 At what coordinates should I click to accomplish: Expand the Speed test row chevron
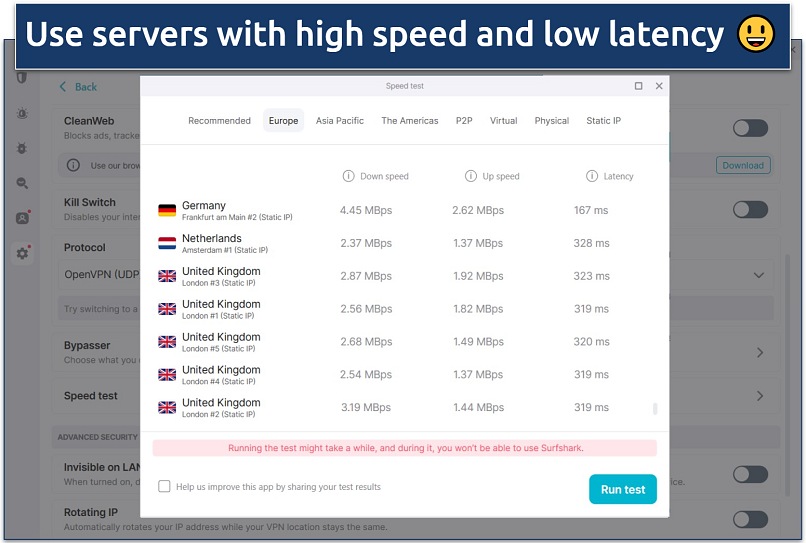(x=760, y=396)
